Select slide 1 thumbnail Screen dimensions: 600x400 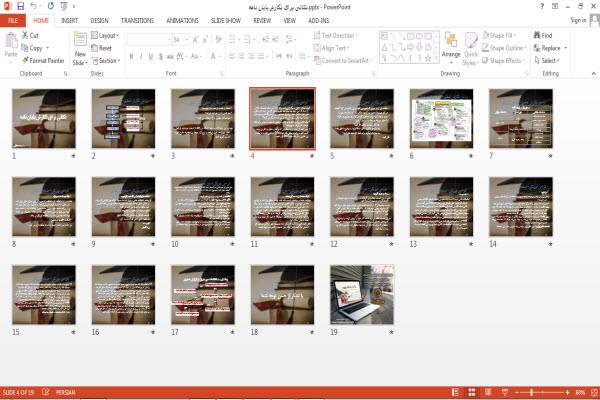click(44, 119)
